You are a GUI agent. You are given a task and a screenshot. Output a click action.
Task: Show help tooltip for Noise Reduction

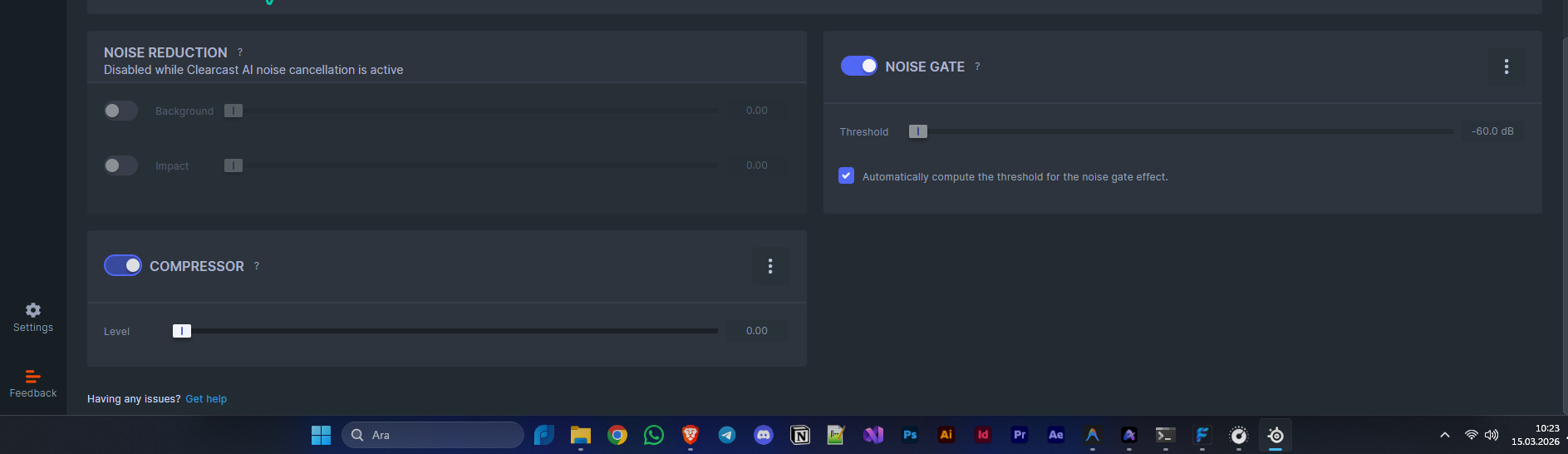pyautogui.click(x=240, y=52)
